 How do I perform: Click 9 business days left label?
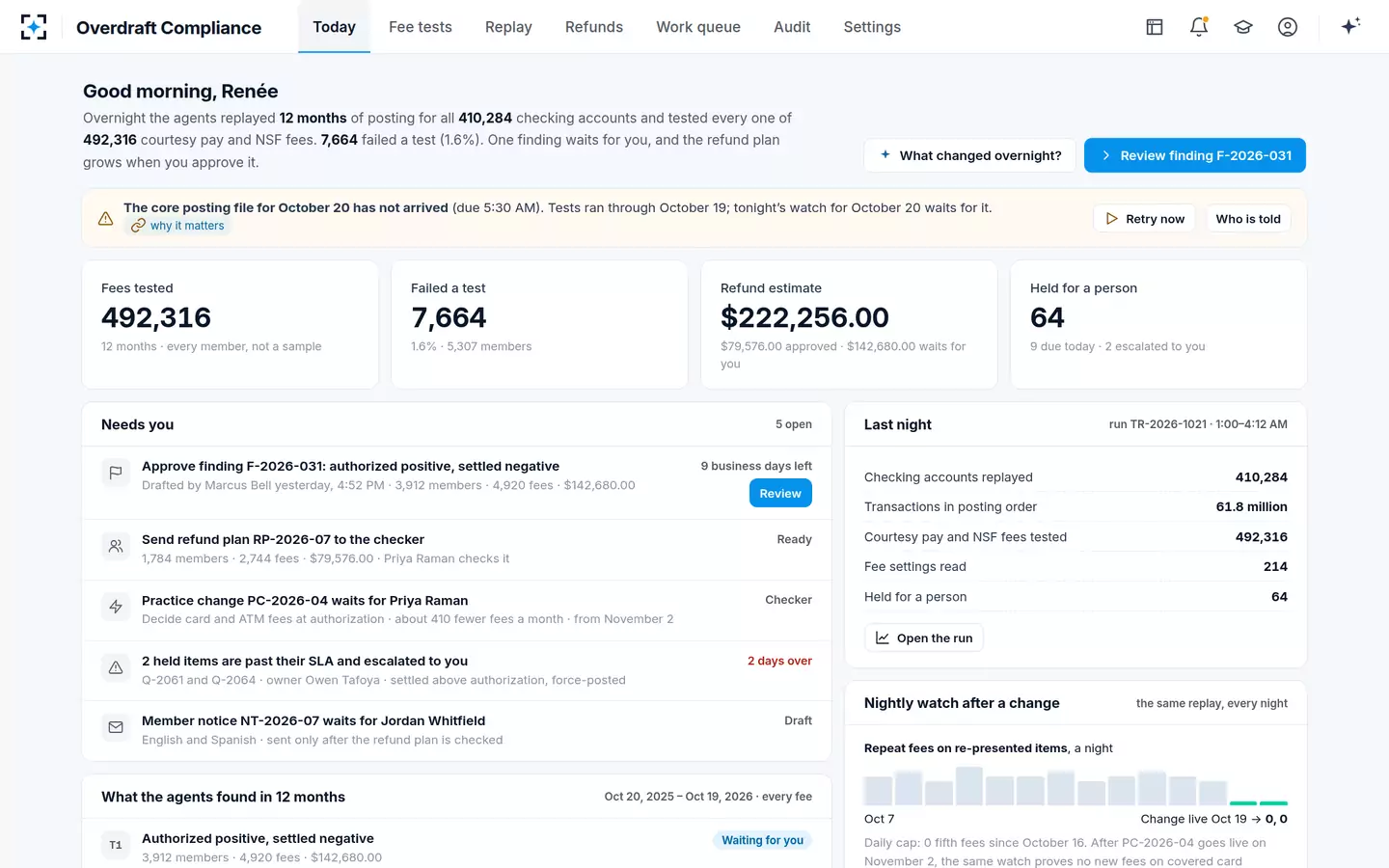point(756,466)
